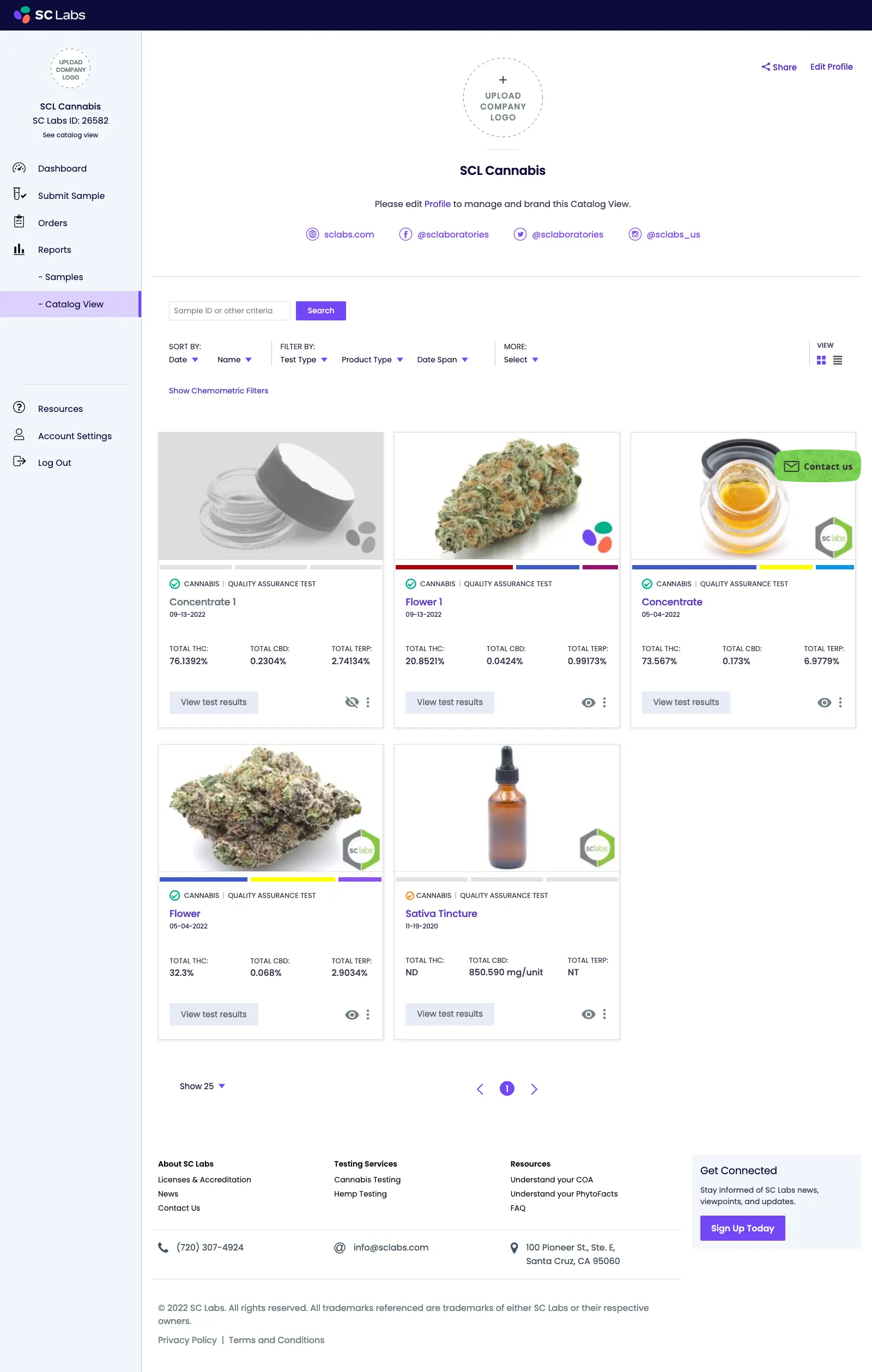Click the Twitter icon
The width and height of the screenshot is (872, 1372).
[x=520, y=234]
